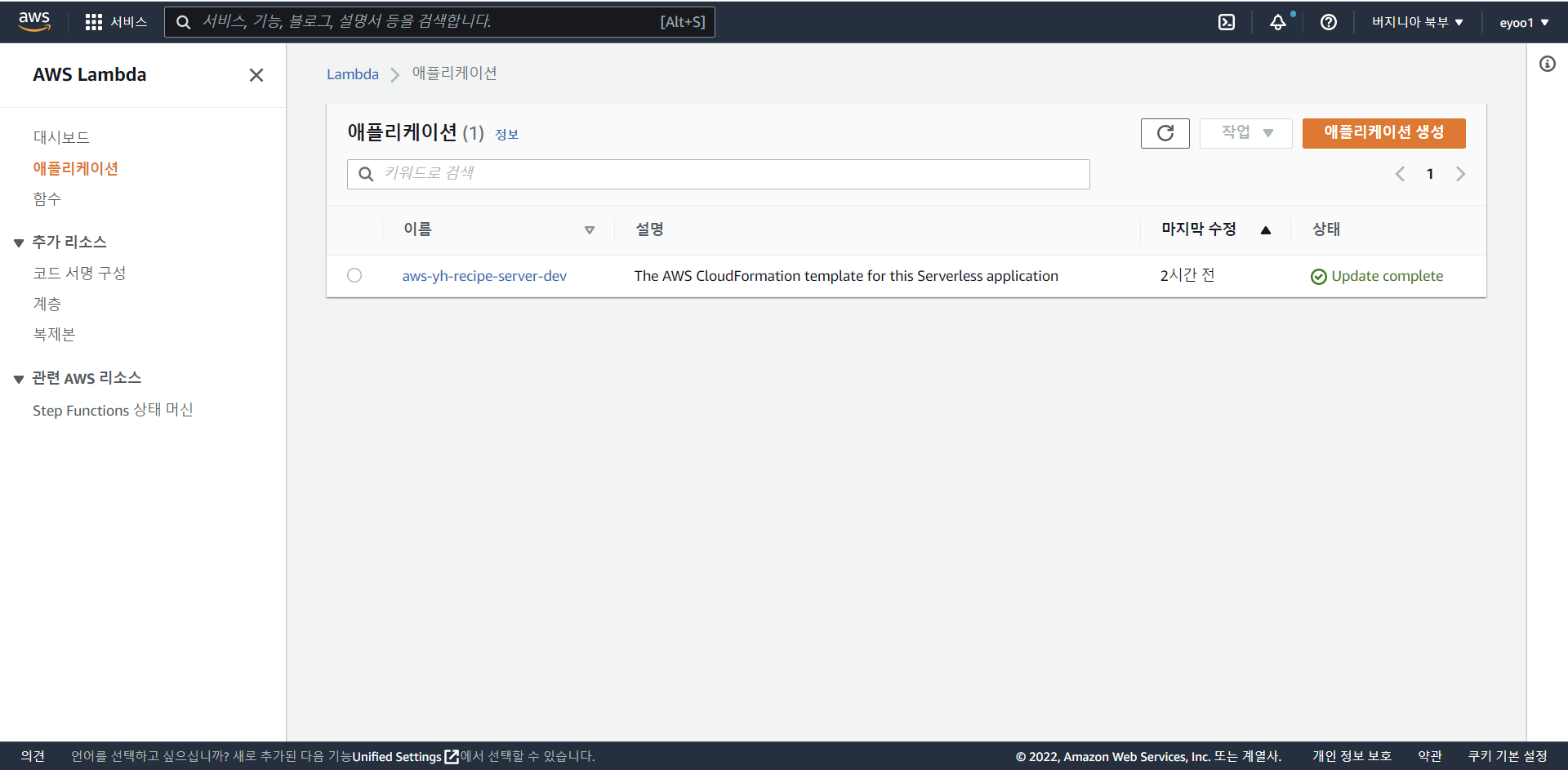
Task: Open 대시보드 in sidebar
Action: (x=61, y=137)
